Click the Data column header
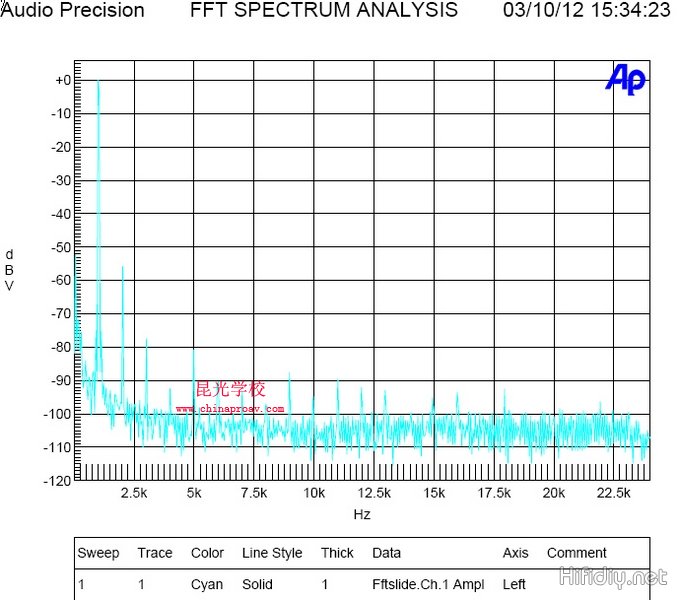680x600 pixels. click(386, 553)
